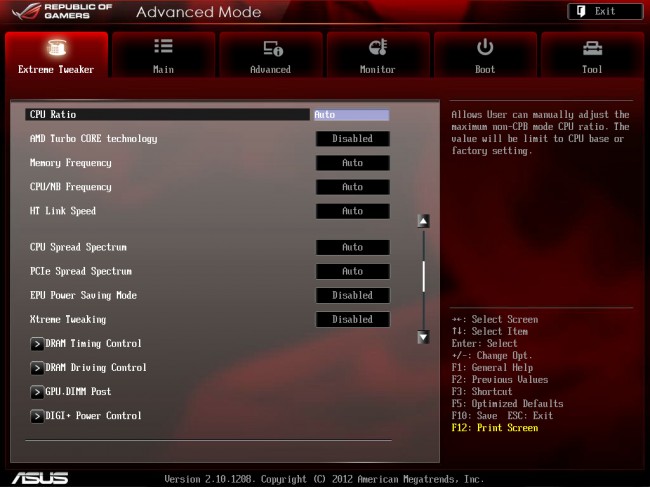Click the Exit door icon

(x=581, y=11)
